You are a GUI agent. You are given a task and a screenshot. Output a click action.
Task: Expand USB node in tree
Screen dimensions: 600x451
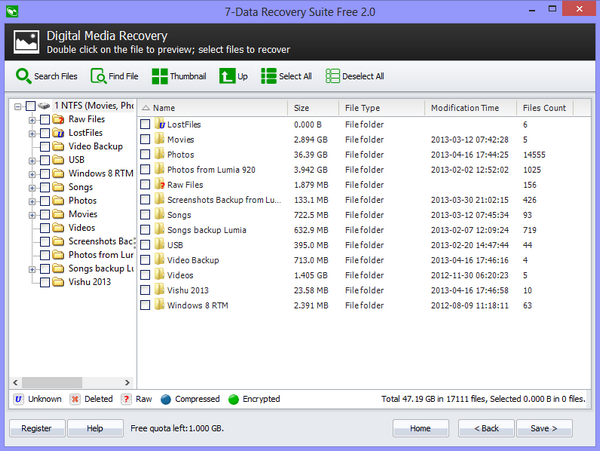(32, 161)
